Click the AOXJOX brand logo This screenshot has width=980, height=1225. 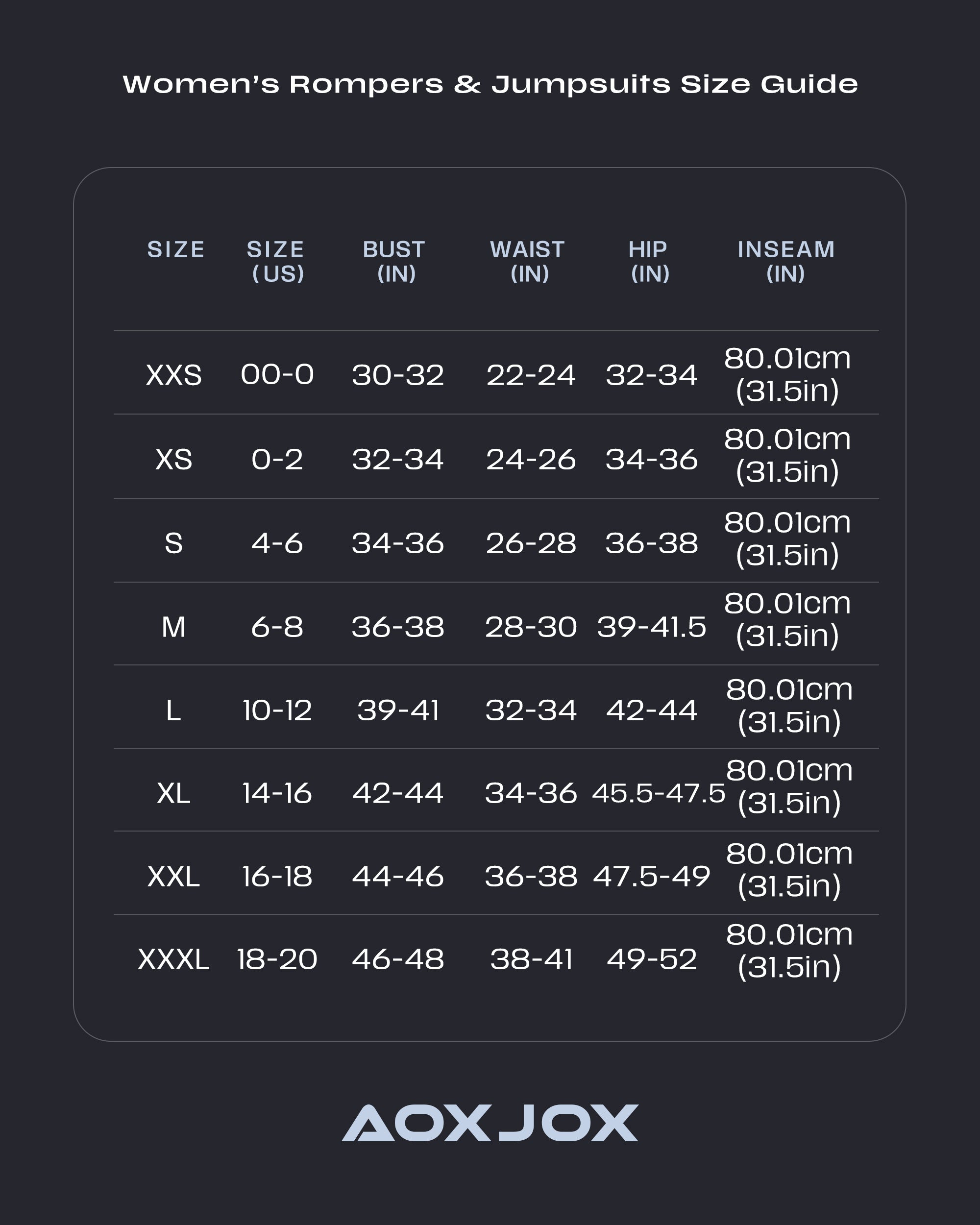click(x=490, y=1123)
